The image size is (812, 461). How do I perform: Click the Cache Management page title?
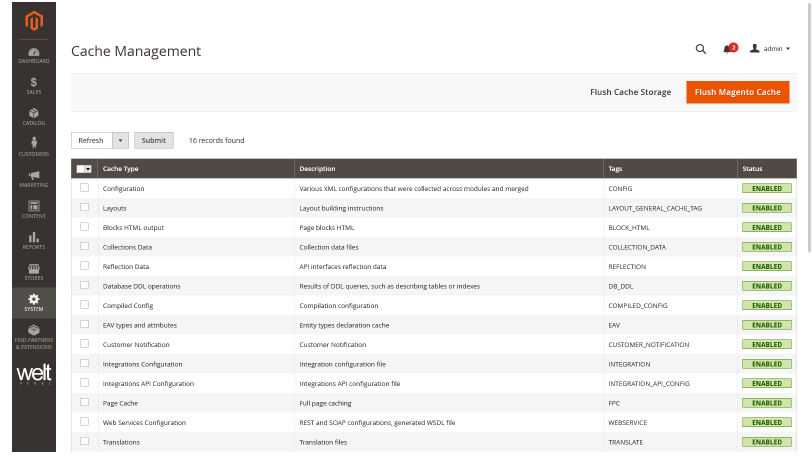[x=136, y=51]
